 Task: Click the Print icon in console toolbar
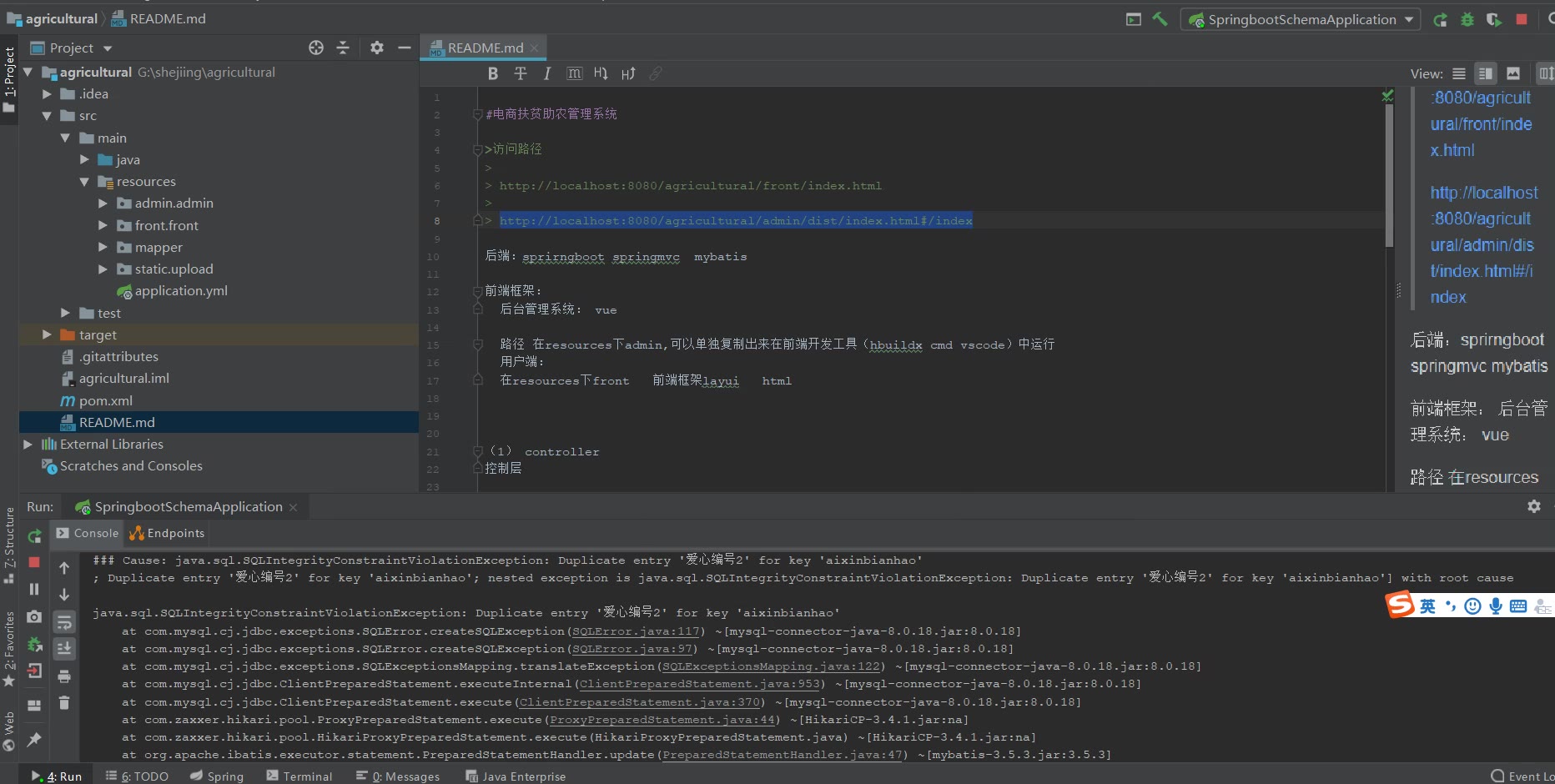[x=64, y=676]
